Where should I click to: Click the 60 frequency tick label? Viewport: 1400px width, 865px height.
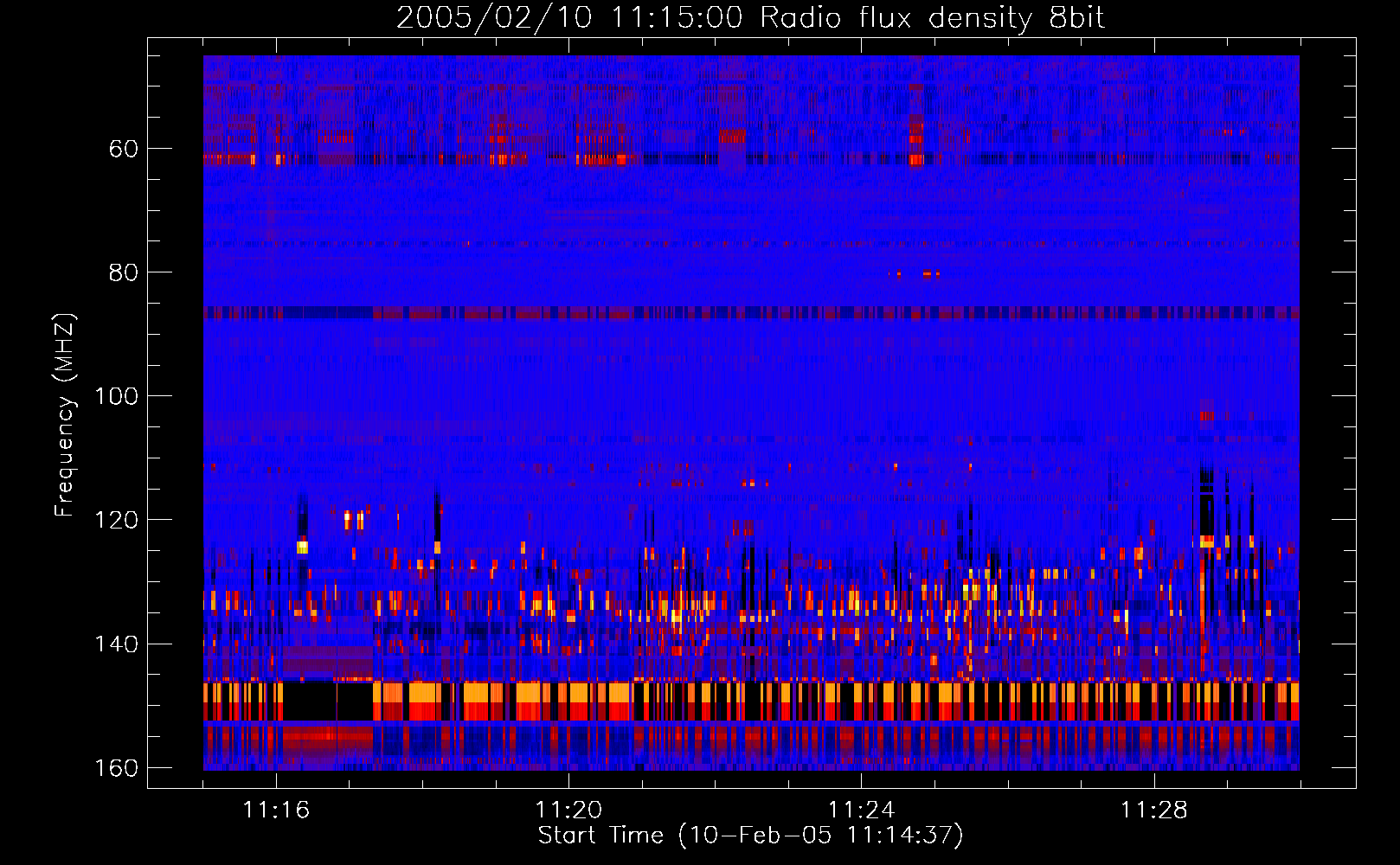point(124,149)
